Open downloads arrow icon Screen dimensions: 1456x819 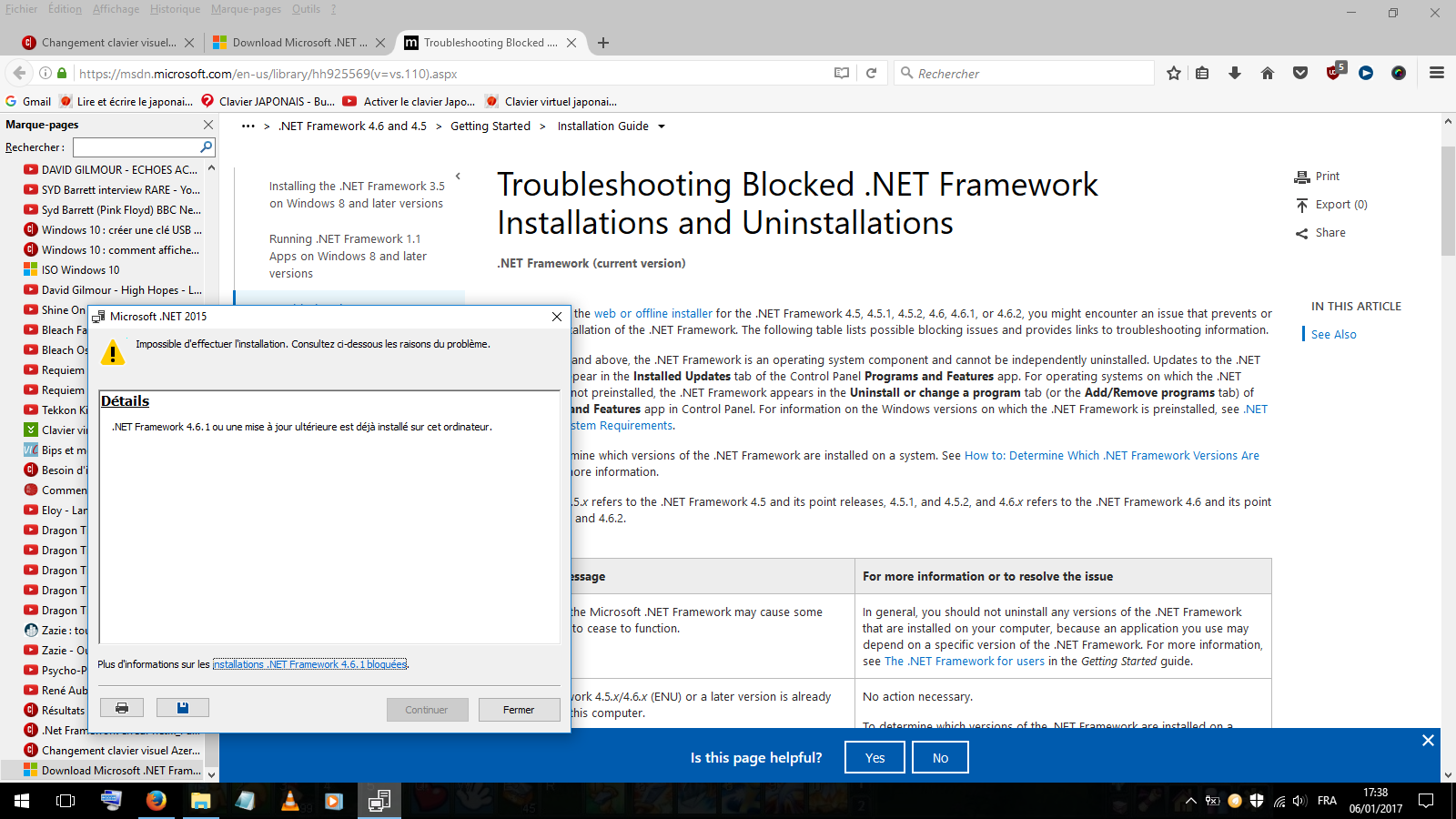pyautogui.click(x=1235, y=73)
